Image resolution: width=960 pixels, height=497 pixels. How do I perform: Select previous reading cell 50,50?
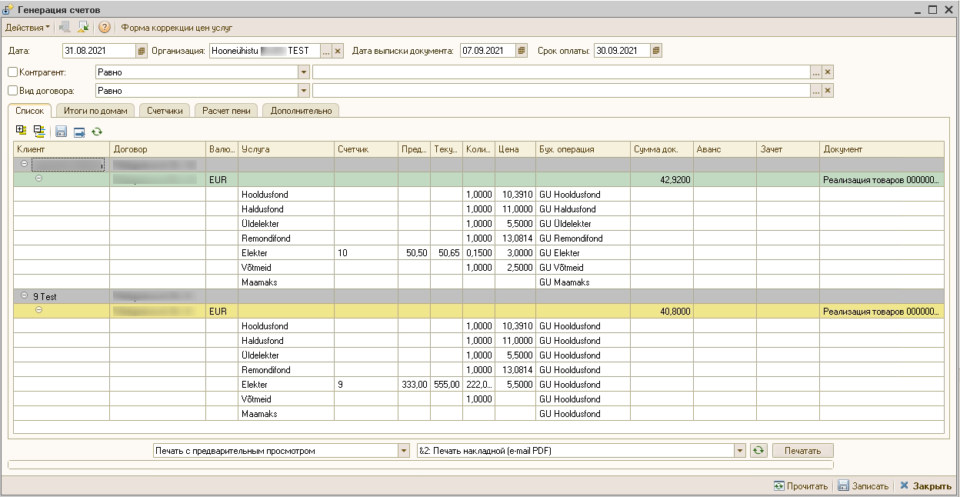(x=414, y=253)
